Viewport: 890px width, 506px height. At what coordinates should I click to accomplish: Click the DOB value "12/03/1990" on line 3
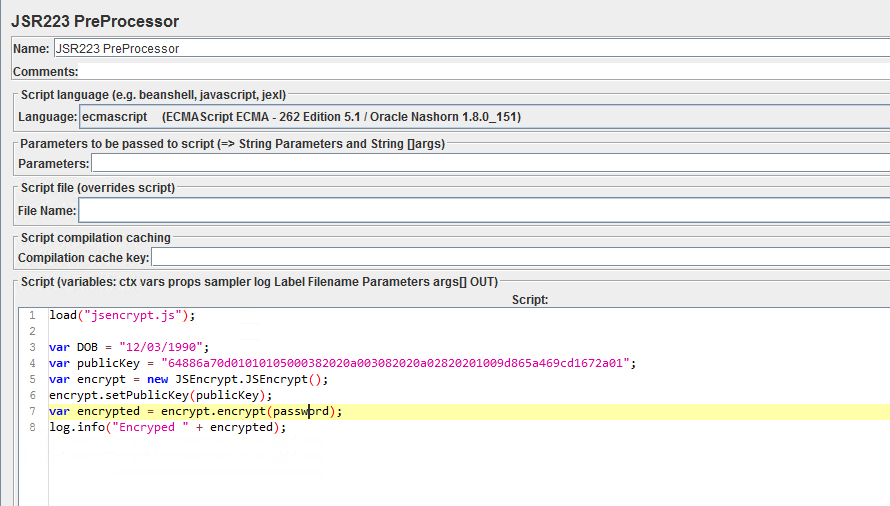(161, 347)
